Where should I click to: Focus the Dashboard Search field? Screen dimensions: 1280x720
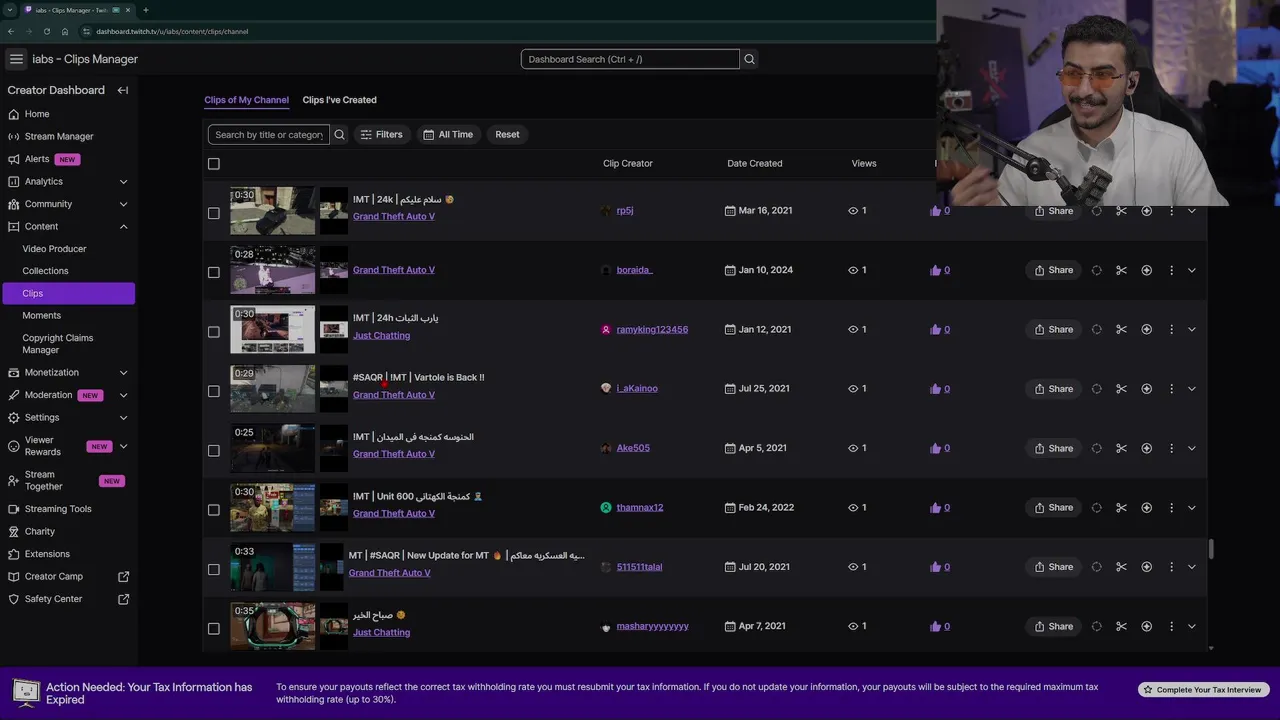630,59
